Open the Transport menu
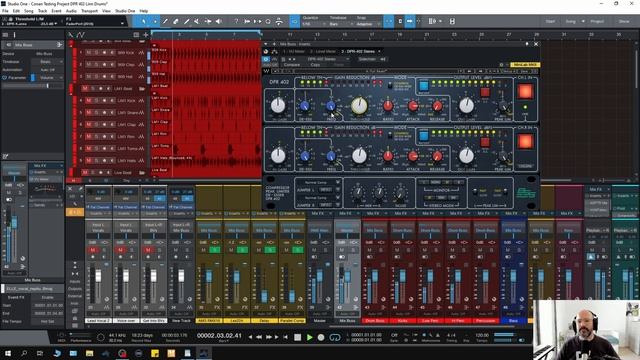The image size is (640, 360). [x=89, y=11]
